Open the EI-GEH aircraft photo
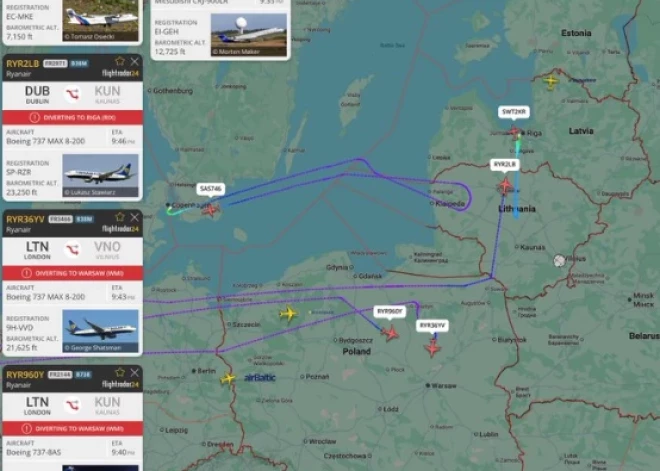 point(249,35)
